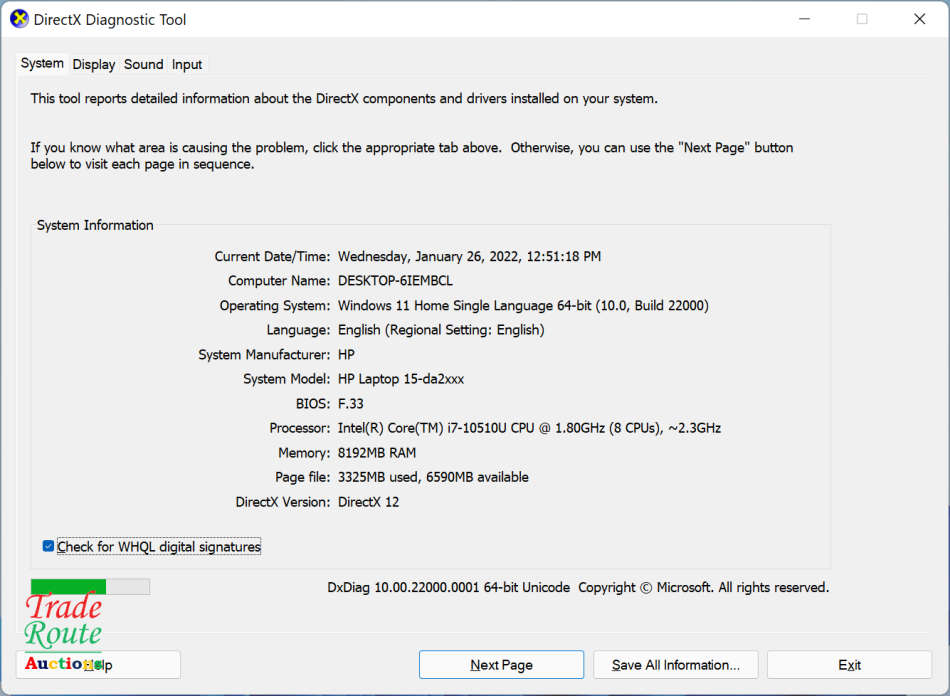Click Save All Information button
Image resolution: width=950 pixels, height=696 pixels.
pos(675,665)
